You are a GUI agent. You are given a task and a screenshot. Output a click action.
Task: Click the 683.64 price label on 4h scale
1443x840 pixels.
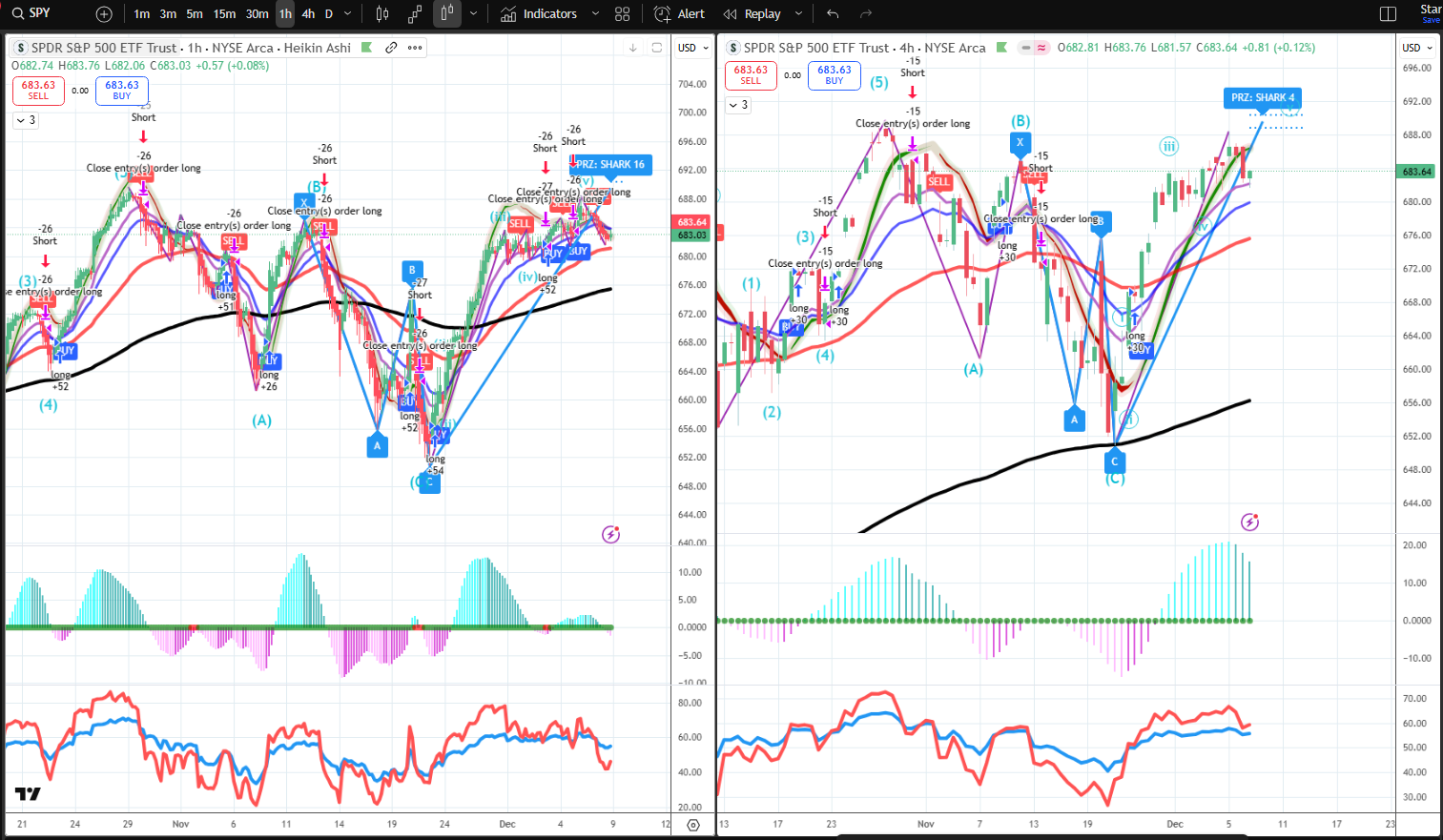1416,172
